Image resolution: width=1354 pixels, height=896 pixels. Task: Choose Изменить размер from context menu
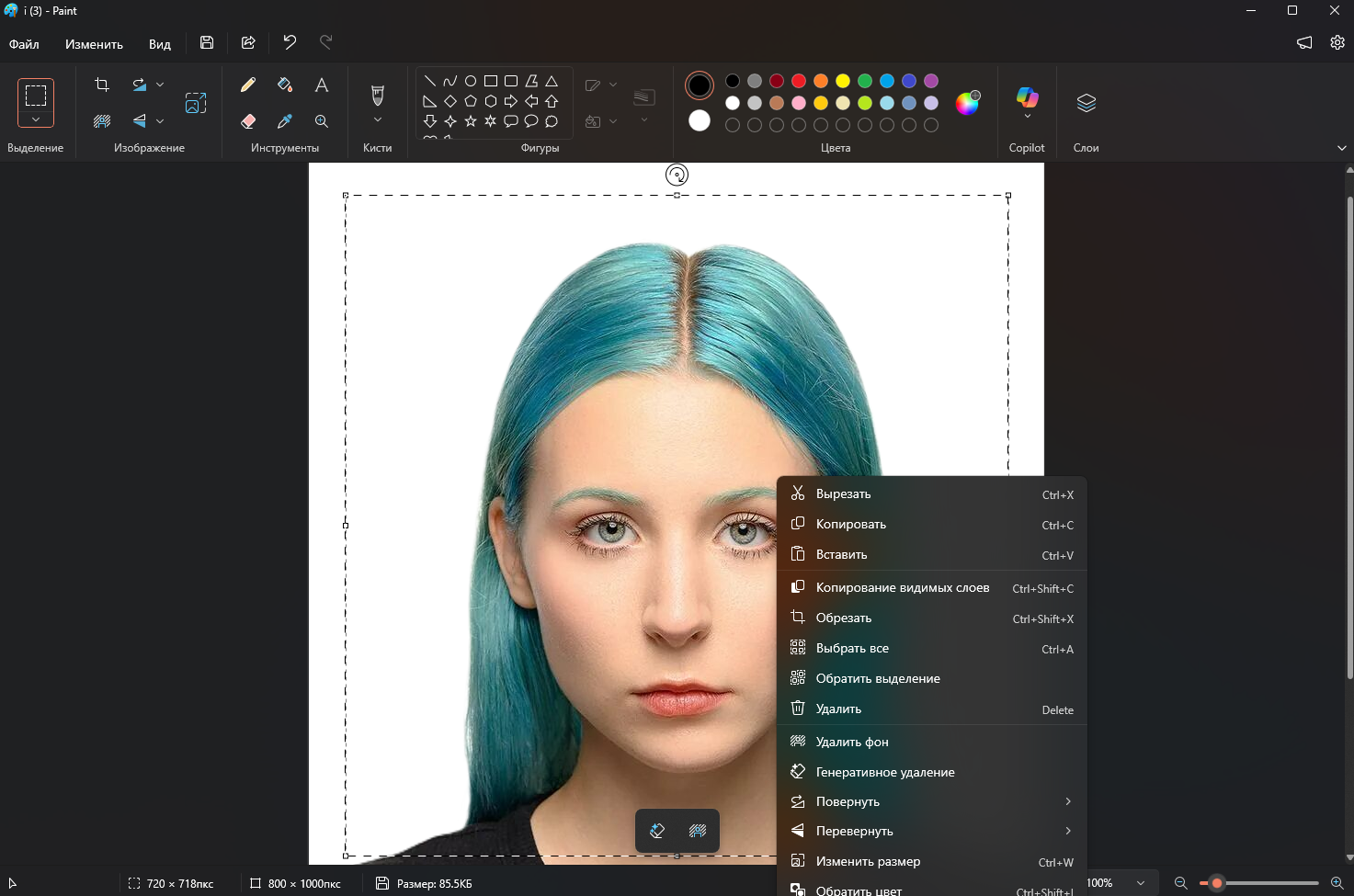point(932,861)
